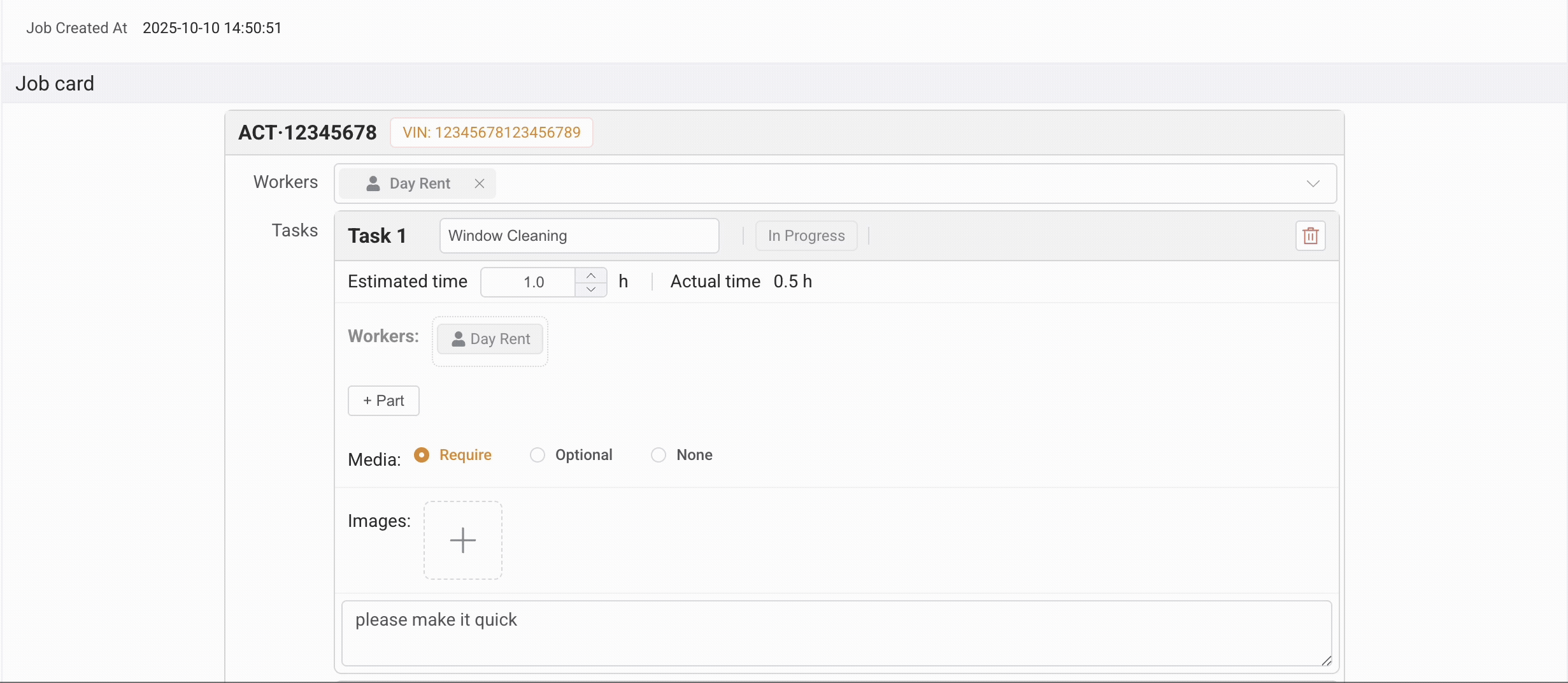Click the trash icon to delete Task 1
1568x683 pixels.
(x=1310, y=236)
